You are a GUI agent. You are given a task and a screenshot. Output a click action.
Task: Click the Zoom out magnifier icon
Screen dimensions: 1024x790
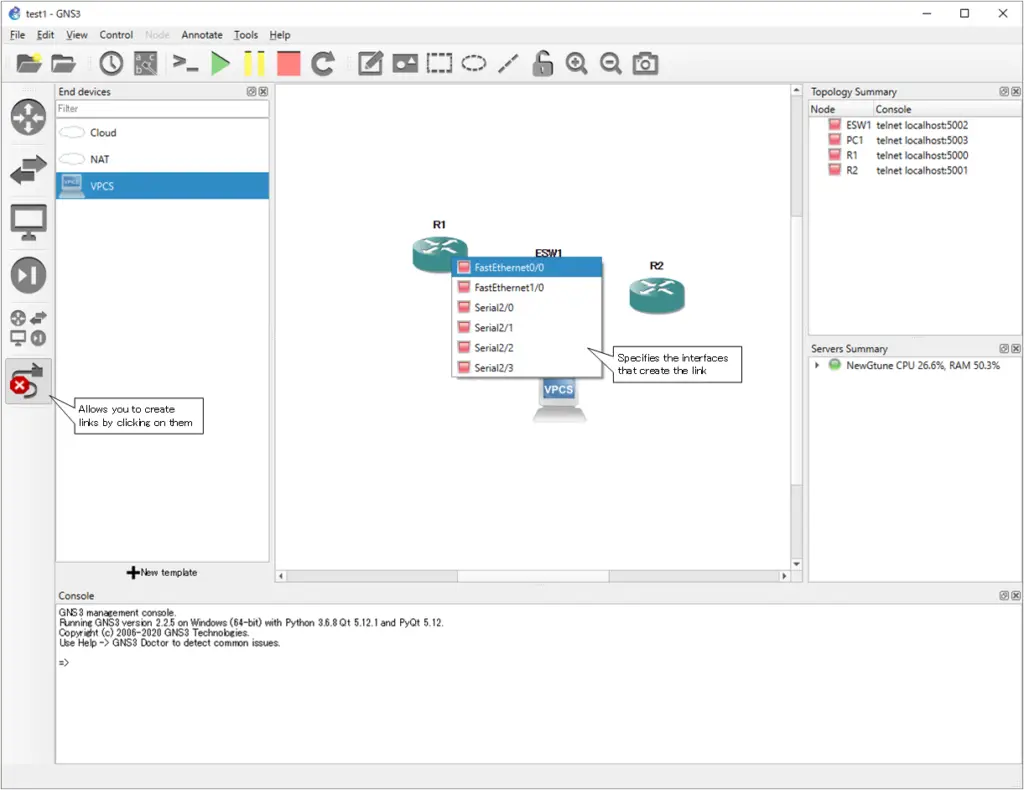click(611, 63)
